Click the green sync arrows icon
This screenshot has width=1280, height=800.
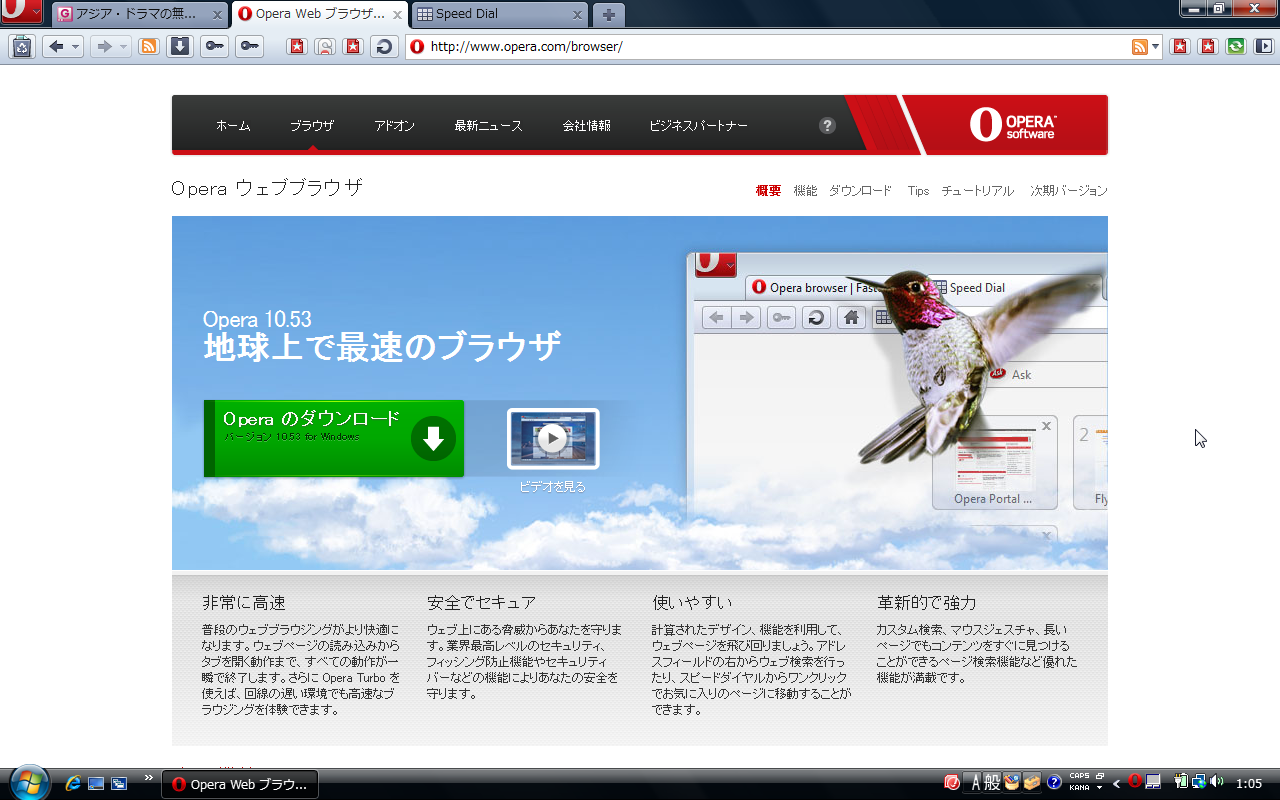tap(1236, 46)
